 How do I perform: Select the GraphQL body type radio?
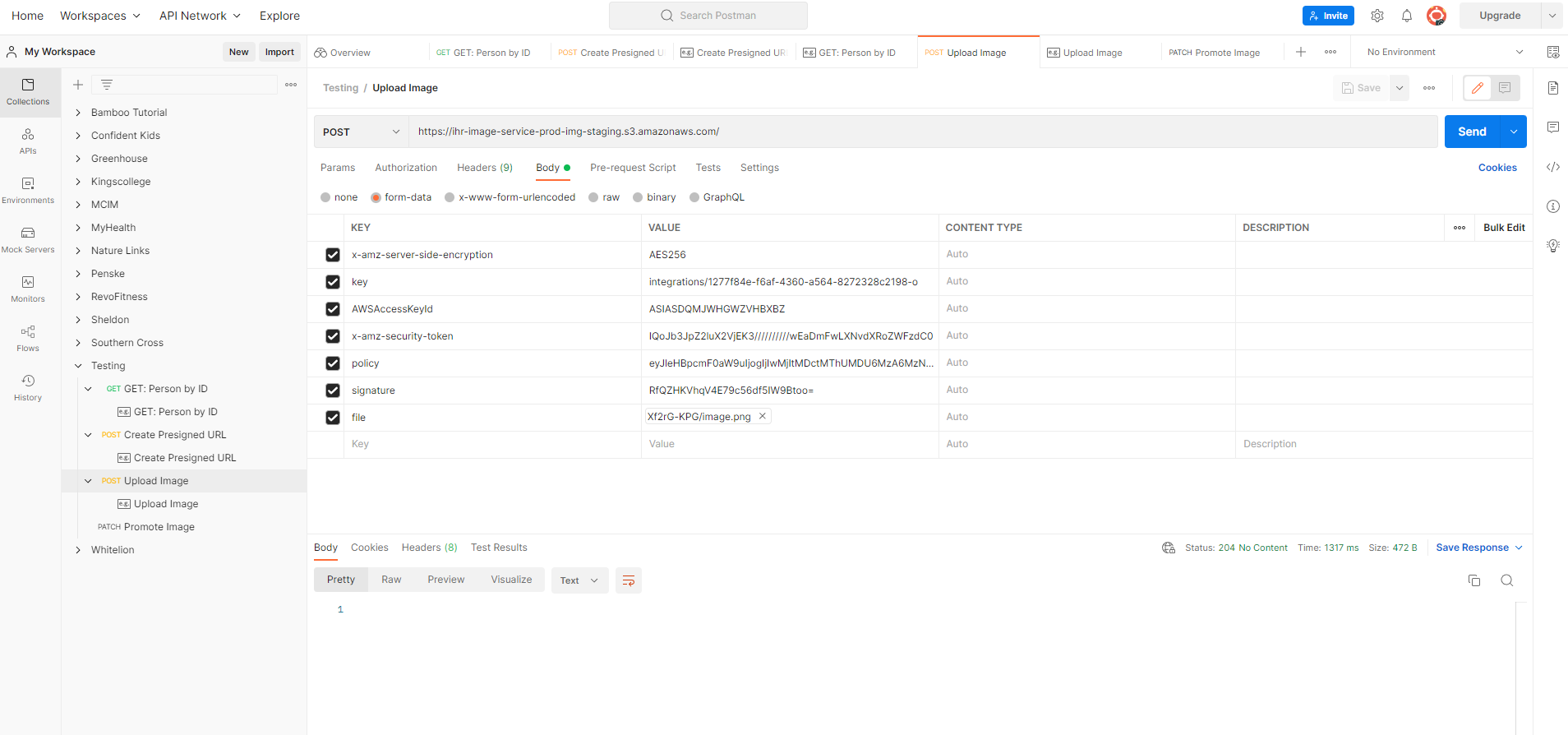694,197
